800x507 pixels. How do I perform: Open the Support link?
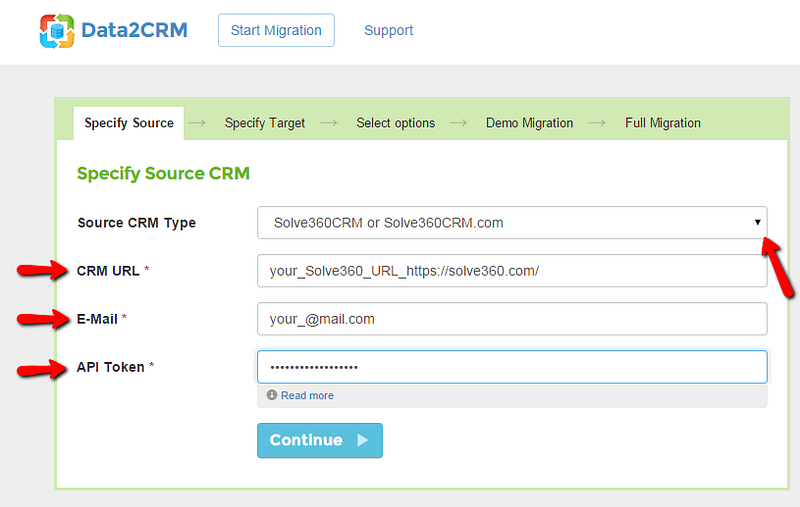[x=388, y=31]
